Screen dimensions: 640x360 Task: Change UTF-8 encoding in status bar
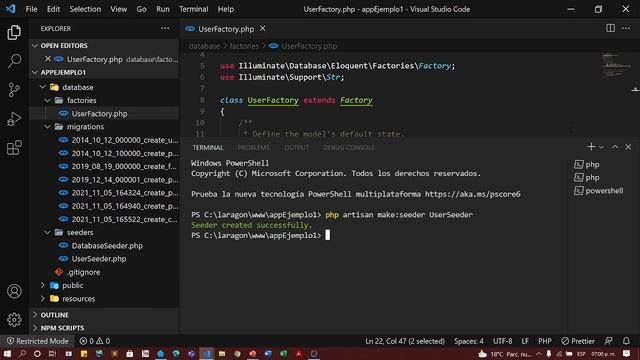pos(502,341)
